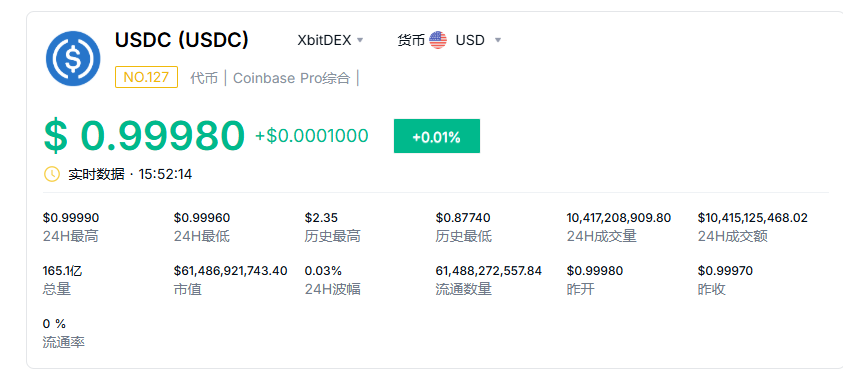The image size is (843, 379).
Task: Click the 24H最低 value $0.99960
Action: point(202,218)
